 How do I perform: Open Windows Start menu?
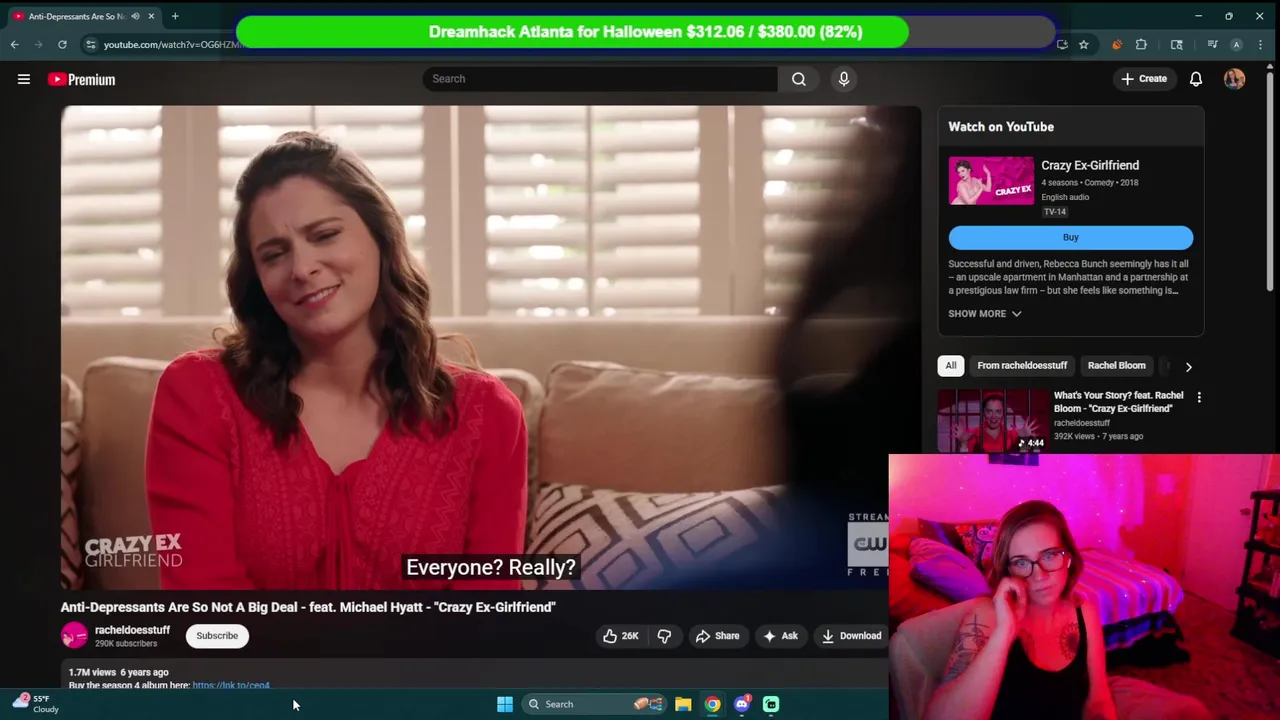click(x=505, y=704)
